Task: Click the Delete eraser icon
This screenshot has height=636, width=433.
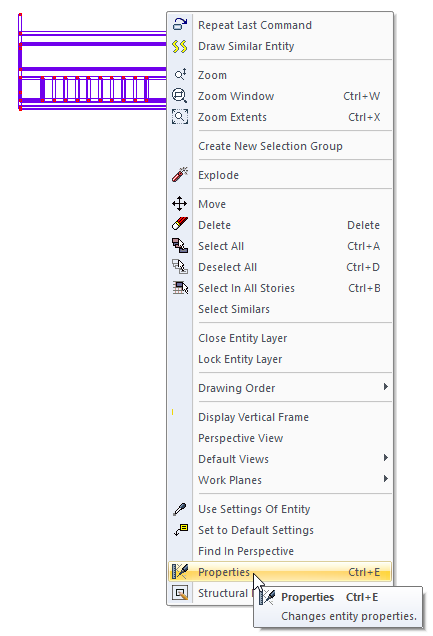Action: tap(180, 225)
